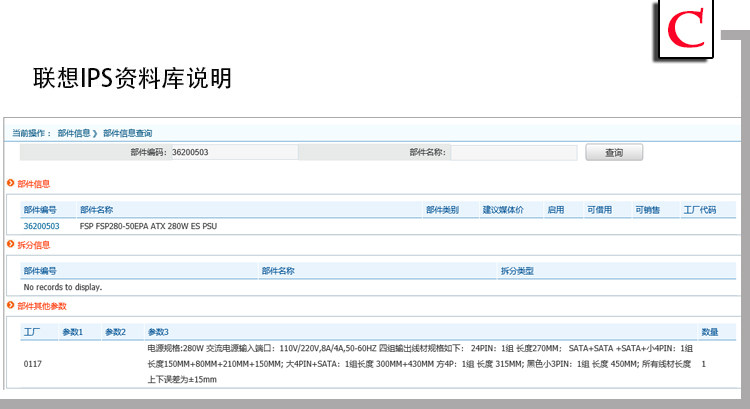
Task: Open part number link 36200503
Action: 42,226
